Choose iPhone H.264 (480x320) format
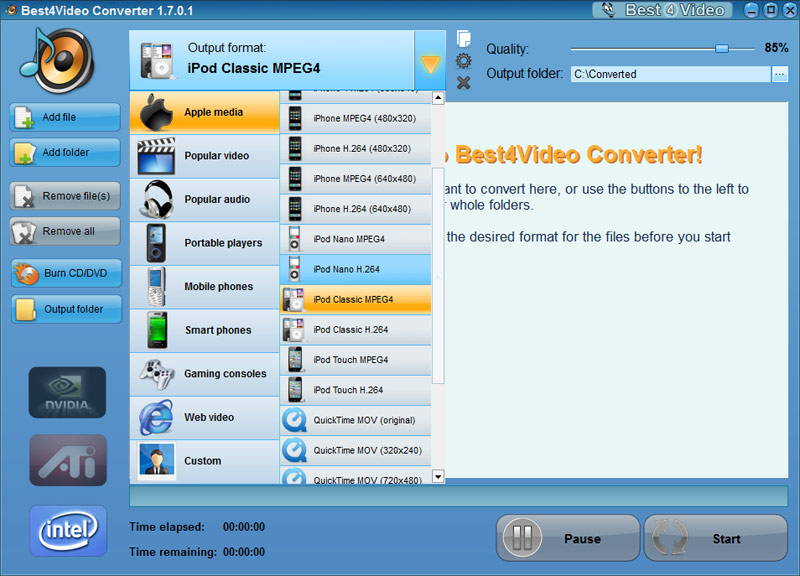 (356, 148)
